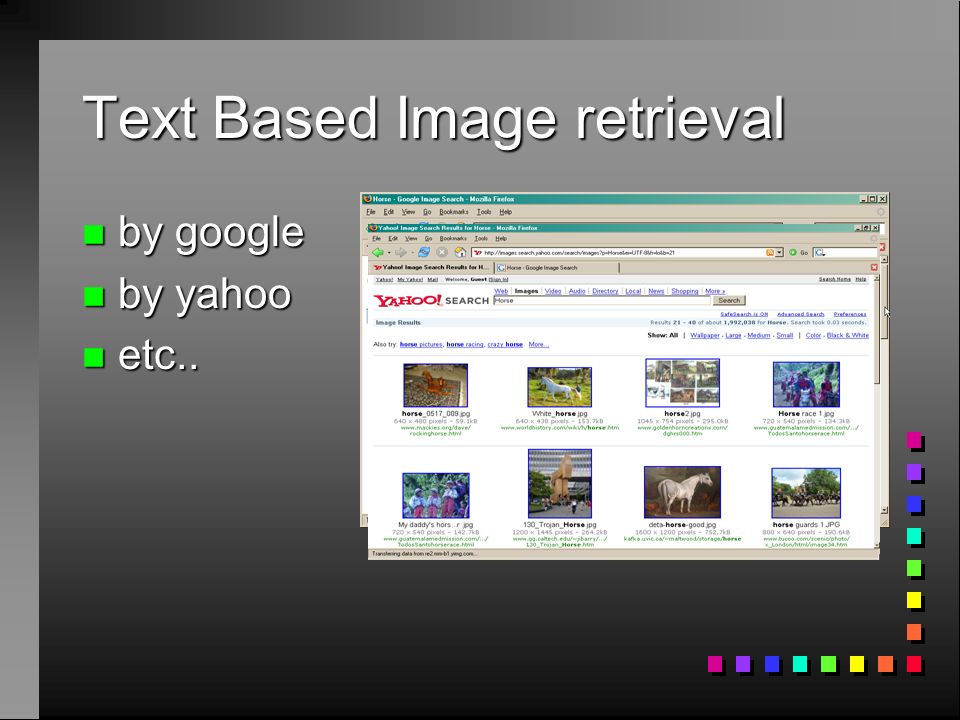The width and height of the screenshot is (960, 720).
Task: Open File menu in Google Image Search window
Action: point(371,212)
